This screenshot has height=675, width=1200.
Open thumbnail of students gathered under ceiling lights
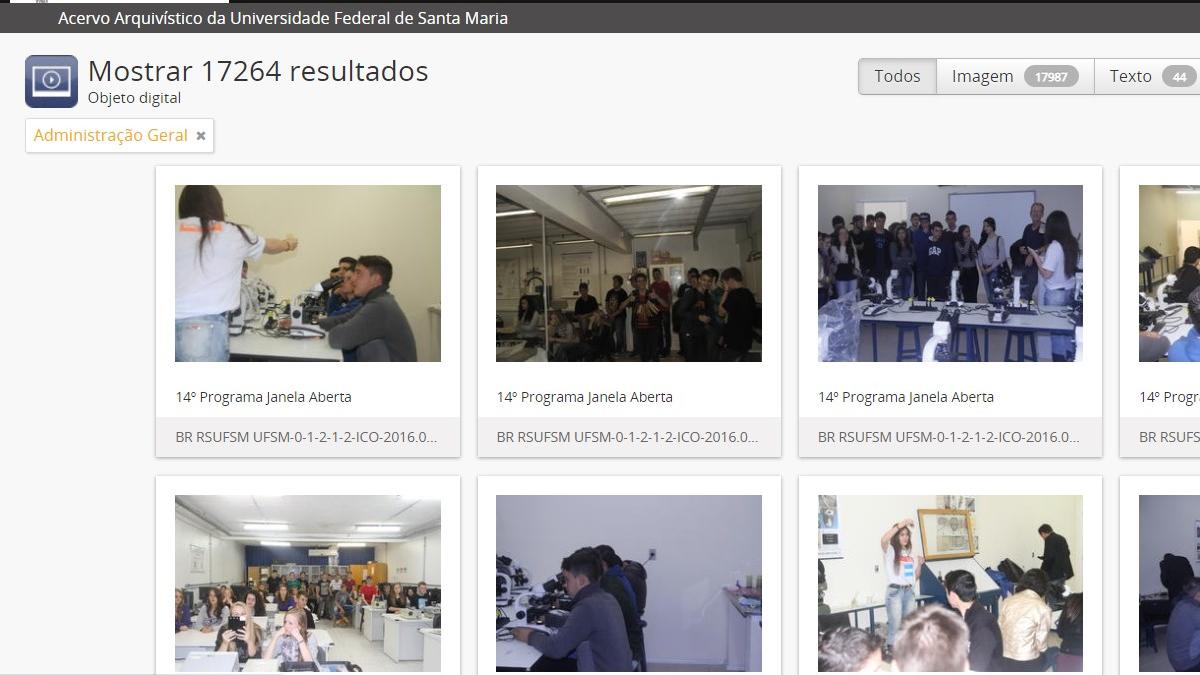click(629, 273)
